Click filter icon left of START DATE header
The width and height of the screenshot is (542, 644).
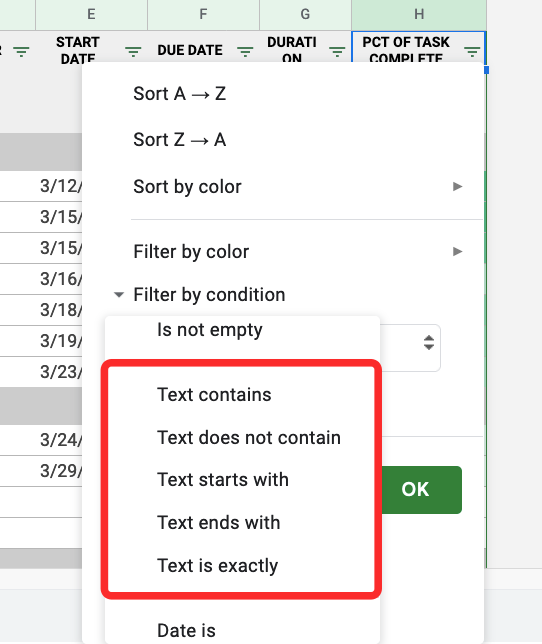(21, 52)
